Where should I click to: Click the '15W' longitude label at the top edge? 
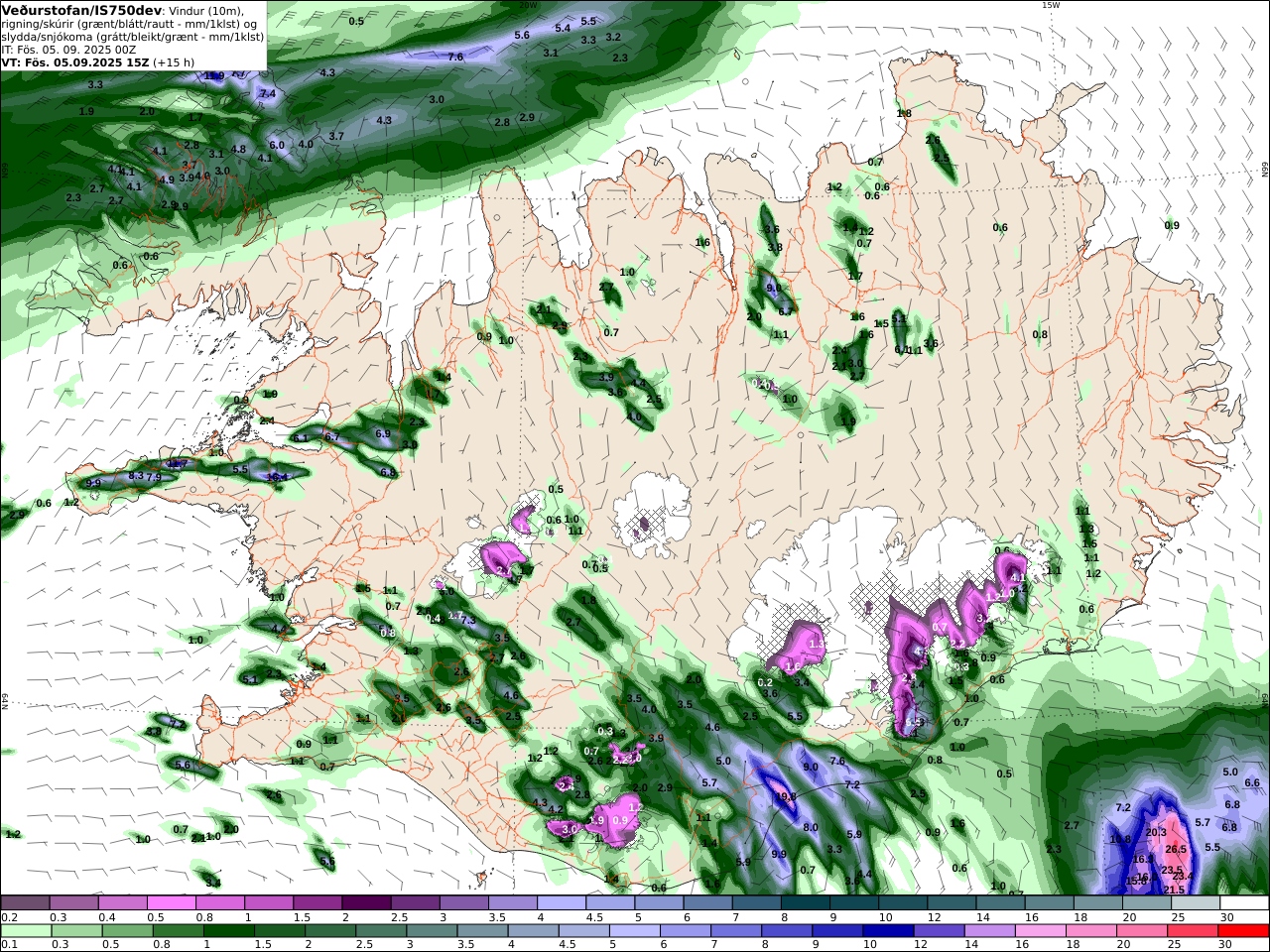(x=1051, y=5)
